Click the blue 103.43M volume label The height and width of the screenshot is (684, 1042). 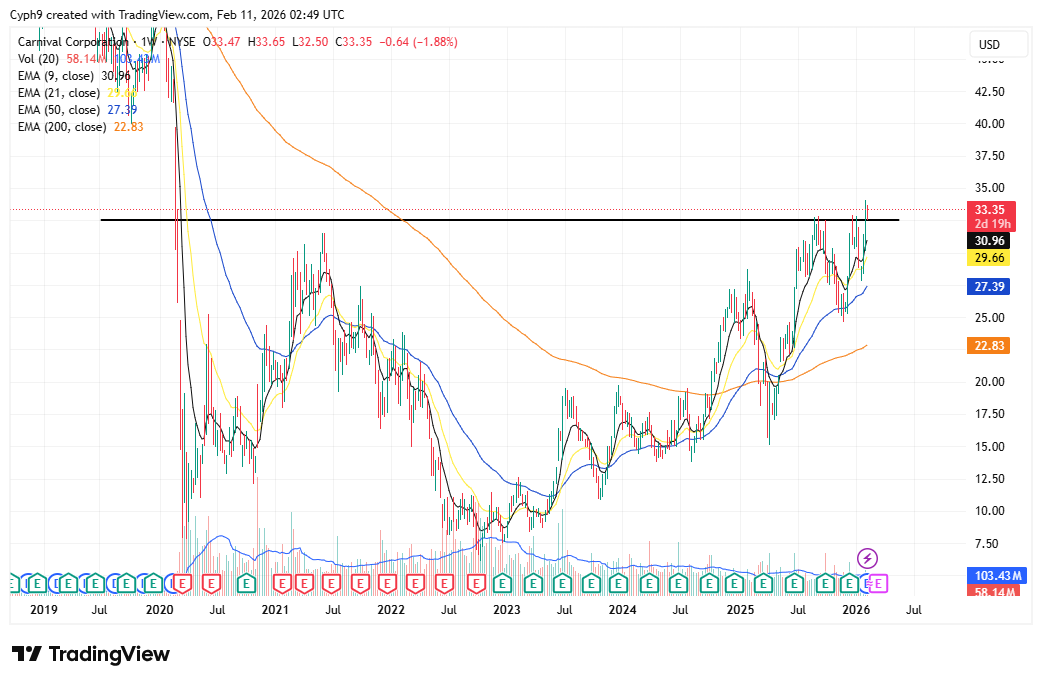tap(997, 576)
